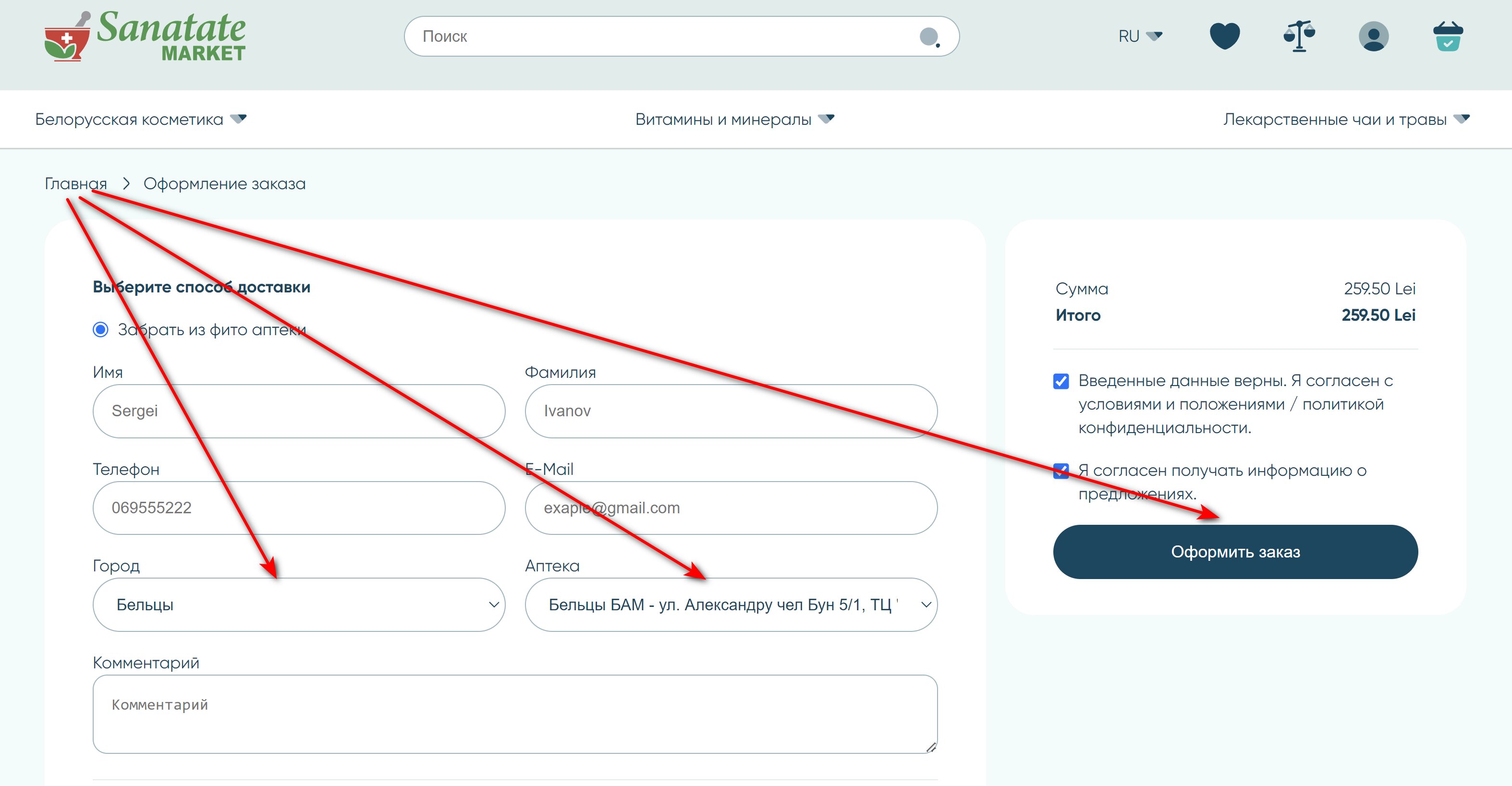Focus the E-Mail input field
Image resolution: width=1512 pixels, height=786 pixels.
tap(731, 508)
